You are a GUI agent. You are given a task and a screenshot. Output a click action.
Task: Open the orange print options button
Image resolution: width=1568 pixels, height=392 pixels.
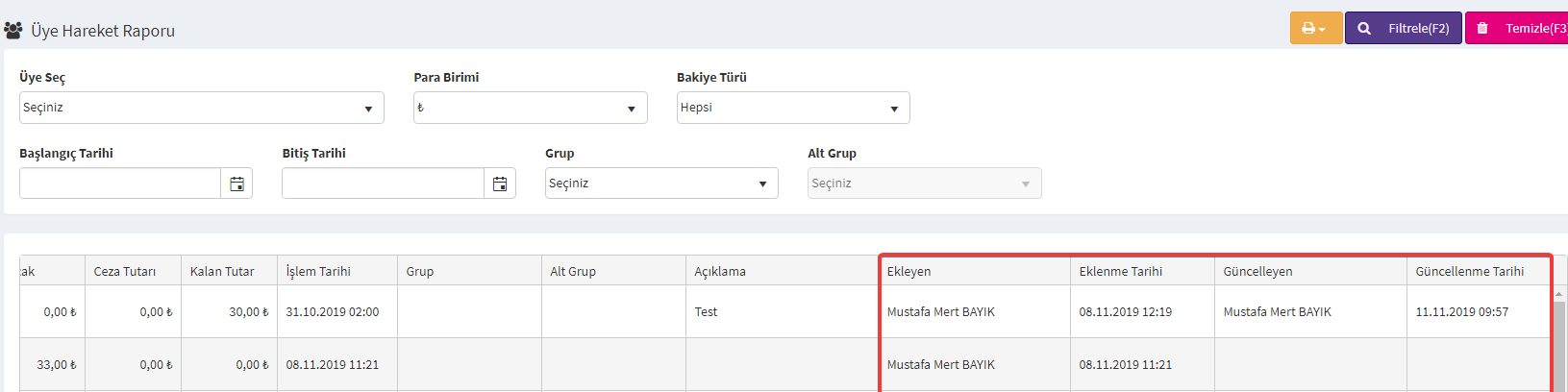coord(1315,28)
